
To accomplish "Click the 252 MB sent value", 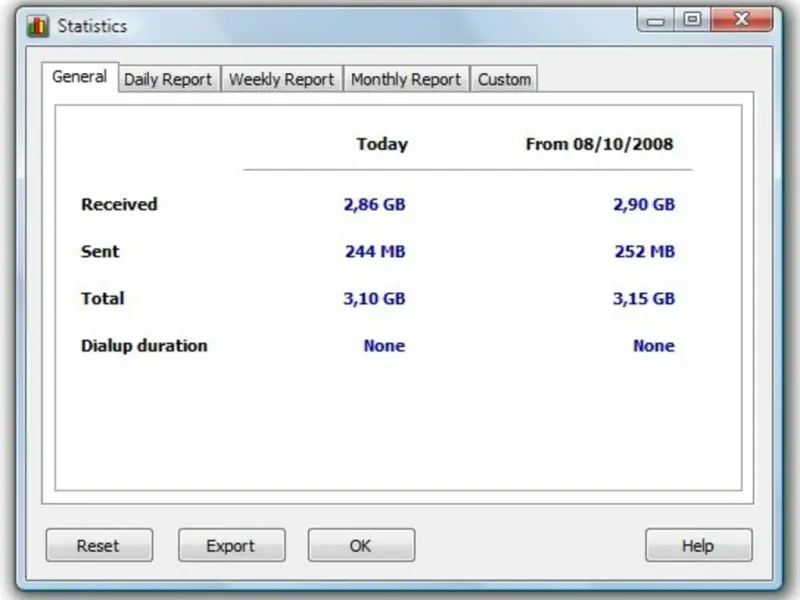I will click(x=644, y=252).
